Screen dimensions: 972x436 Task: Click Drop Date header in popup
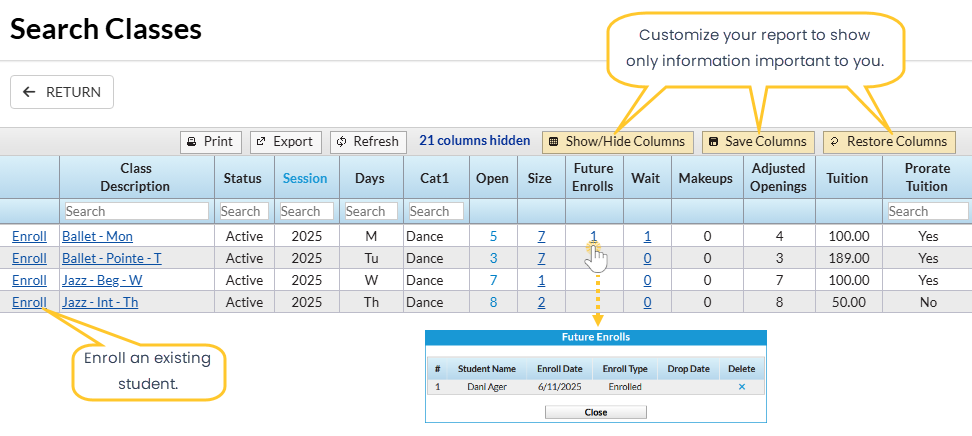coord(688,368)
